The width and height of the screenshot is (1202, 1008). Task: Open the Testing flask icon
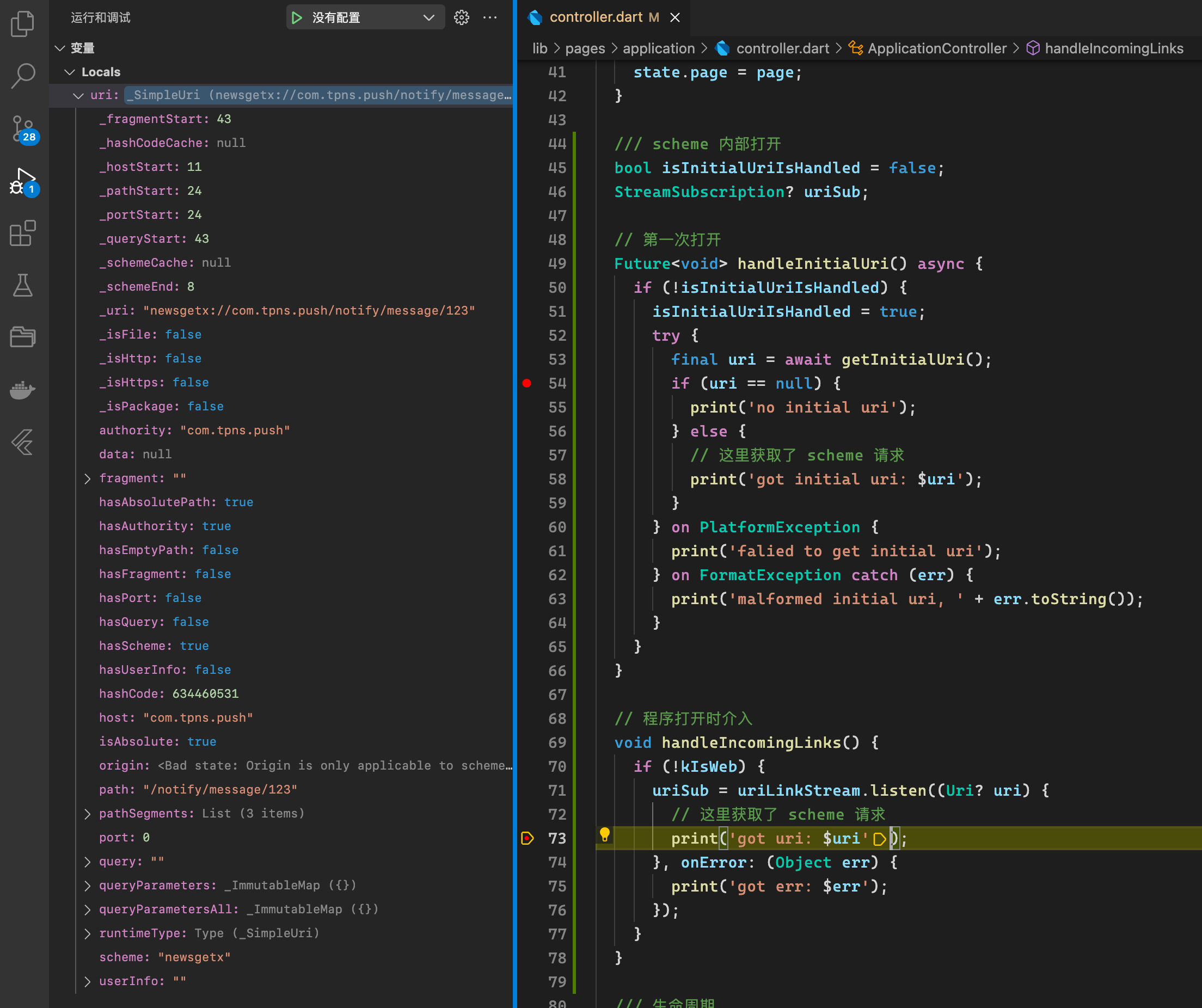pyautogui.click(x=23, y=285)
